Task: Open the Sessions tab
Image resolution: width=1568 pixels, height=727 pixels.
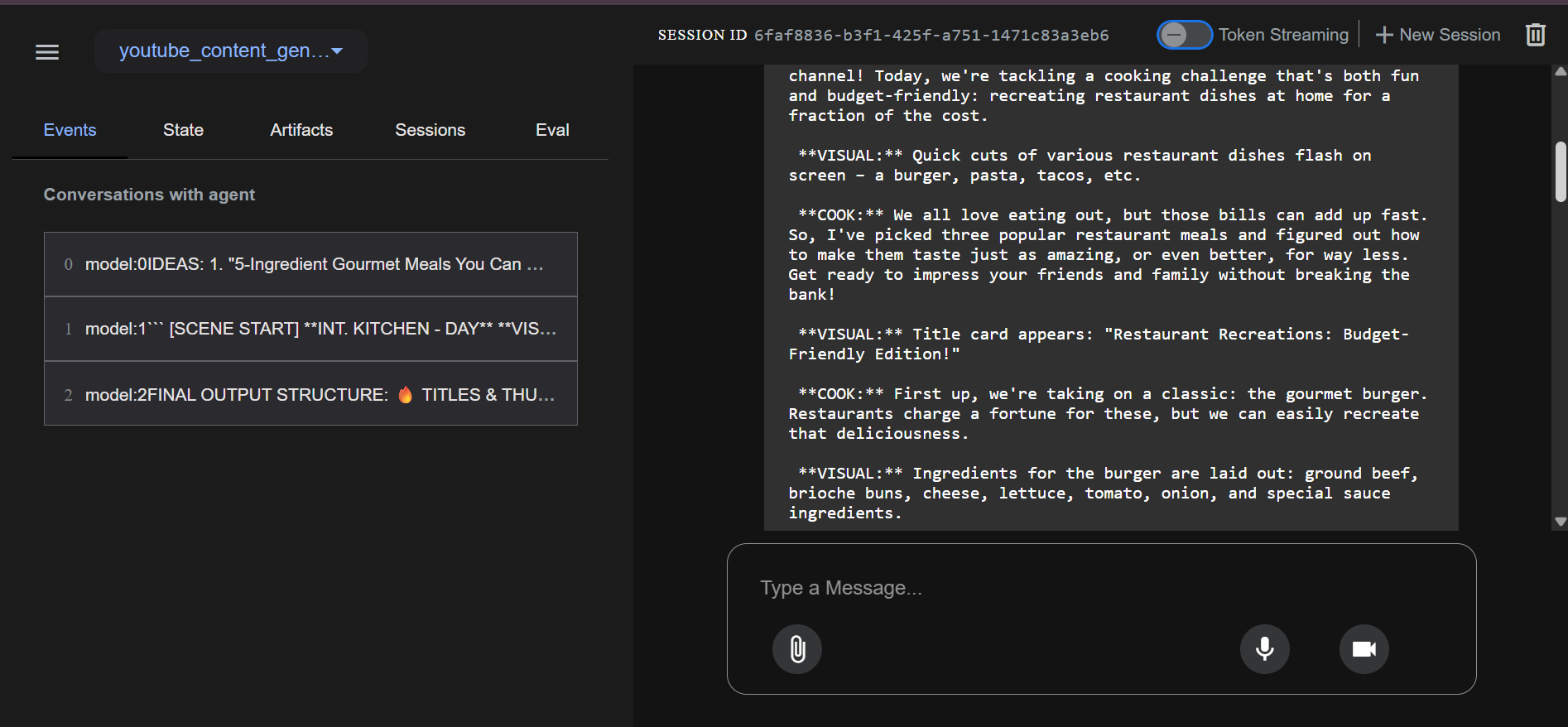Action: tap(430, 130)
